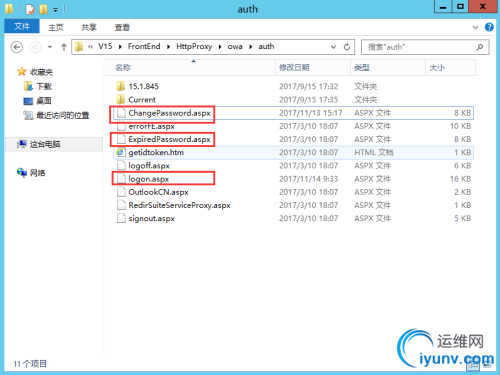Go forward with the forward arrow
This screenshot has width=500, height=375.
[x=35, y=47]
